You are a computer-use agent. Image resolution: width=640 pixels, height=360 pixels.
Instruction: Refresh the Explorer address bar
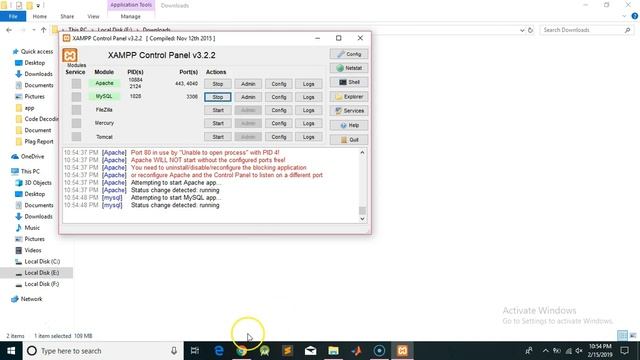tap(531, 30)
